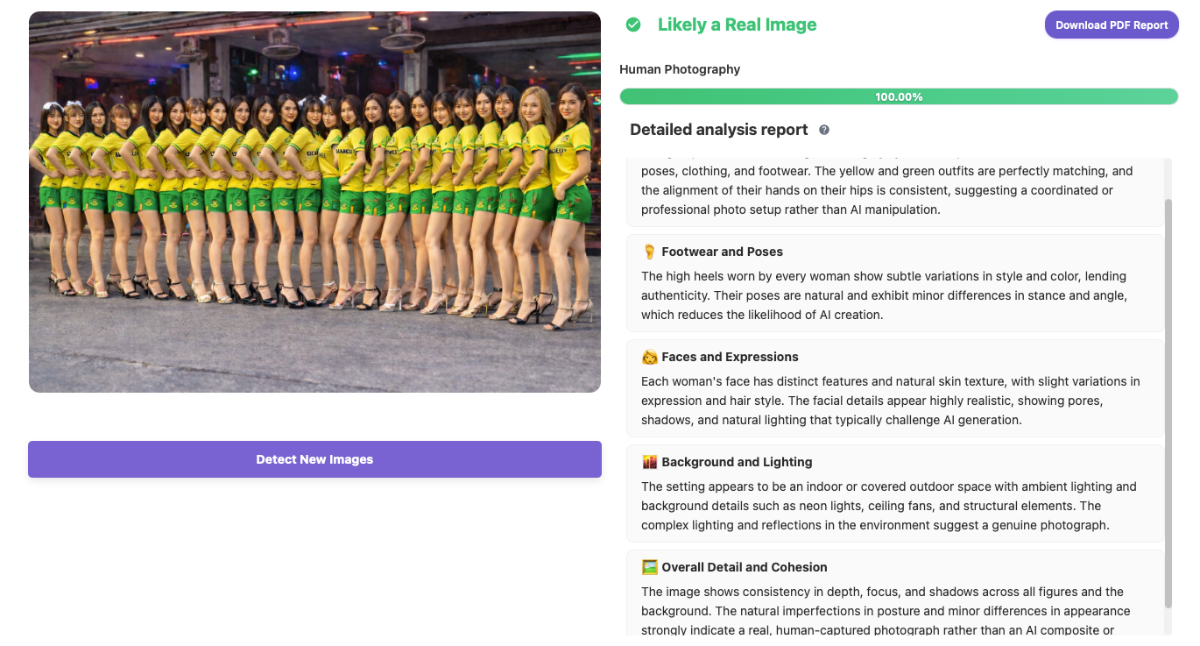Download the PDF report
This screenshot has width=1200, height=646.
(x=1111, y=25)
